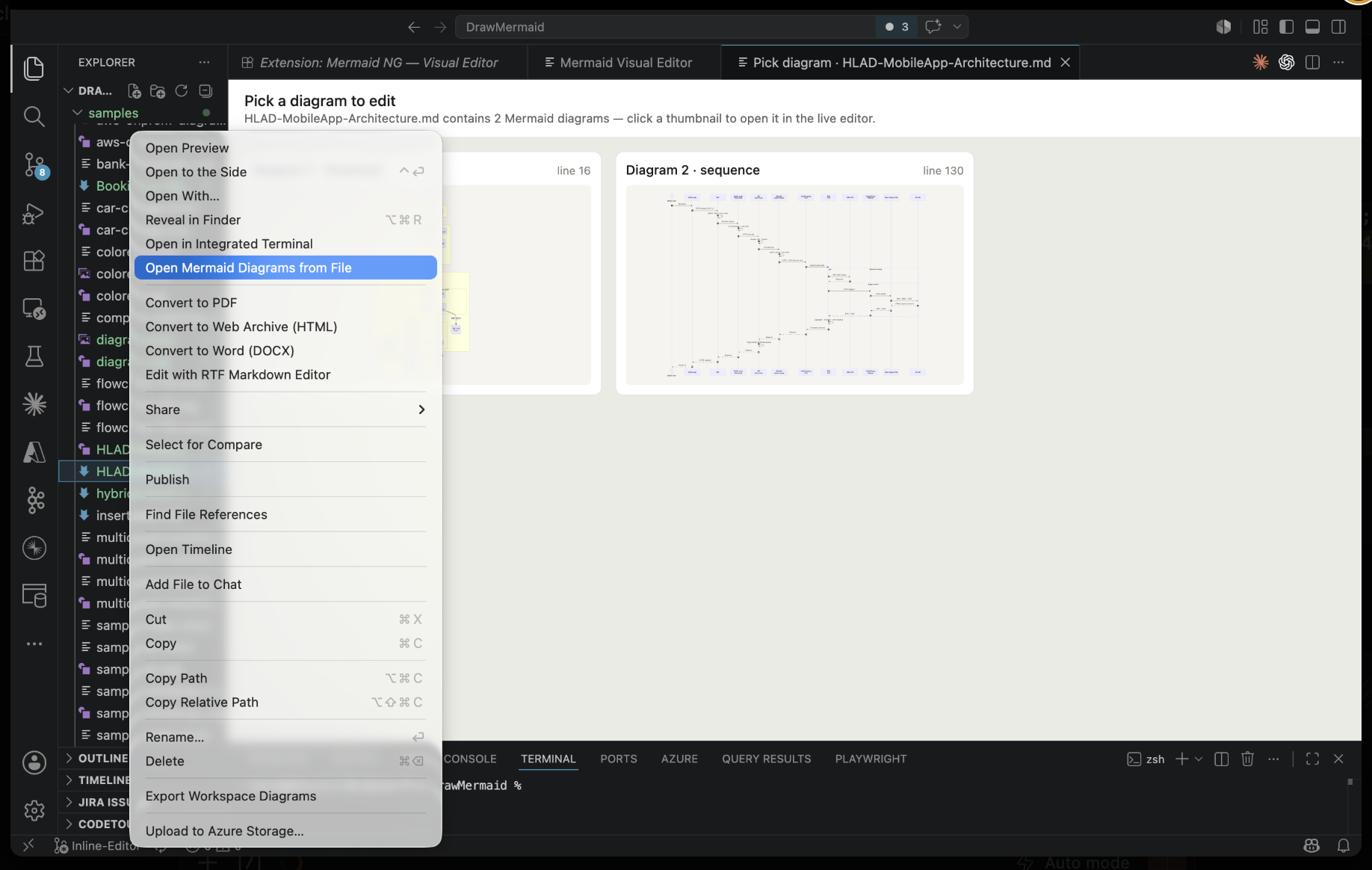Select Upload to Azure Storage menu entry
The image size is (1372, 870).
coord(285,831)
